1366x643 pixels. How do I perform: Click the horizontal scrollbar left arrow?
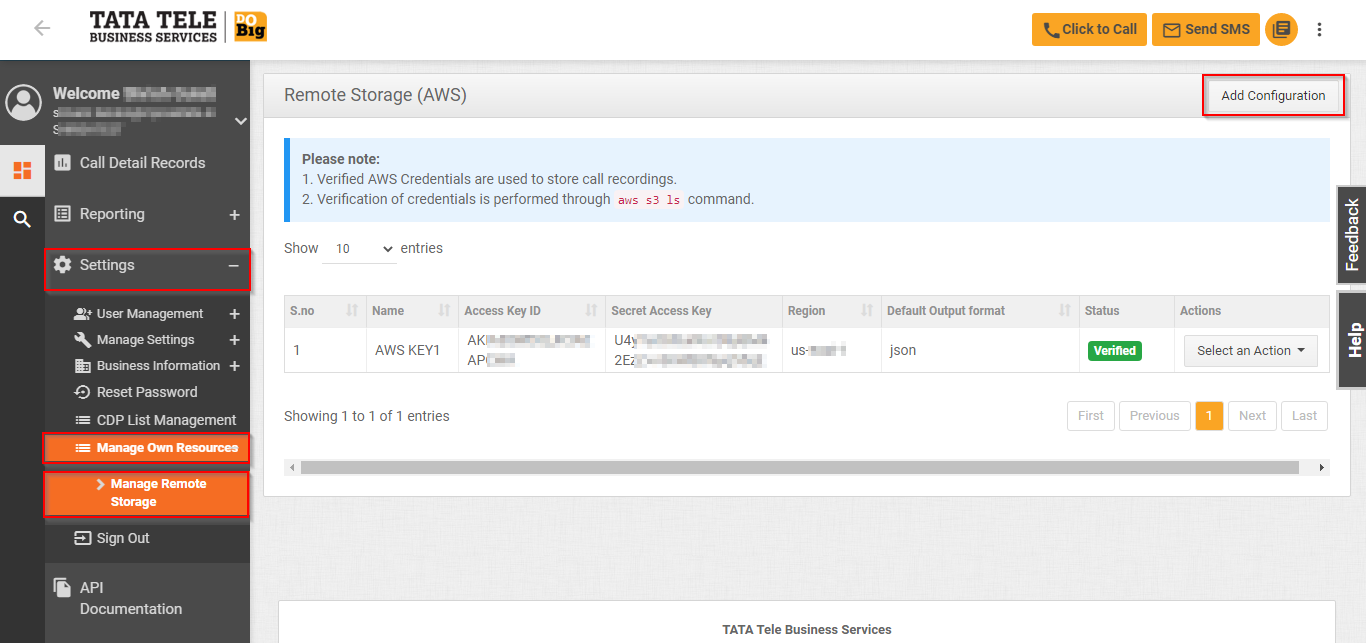coord(292,467)
